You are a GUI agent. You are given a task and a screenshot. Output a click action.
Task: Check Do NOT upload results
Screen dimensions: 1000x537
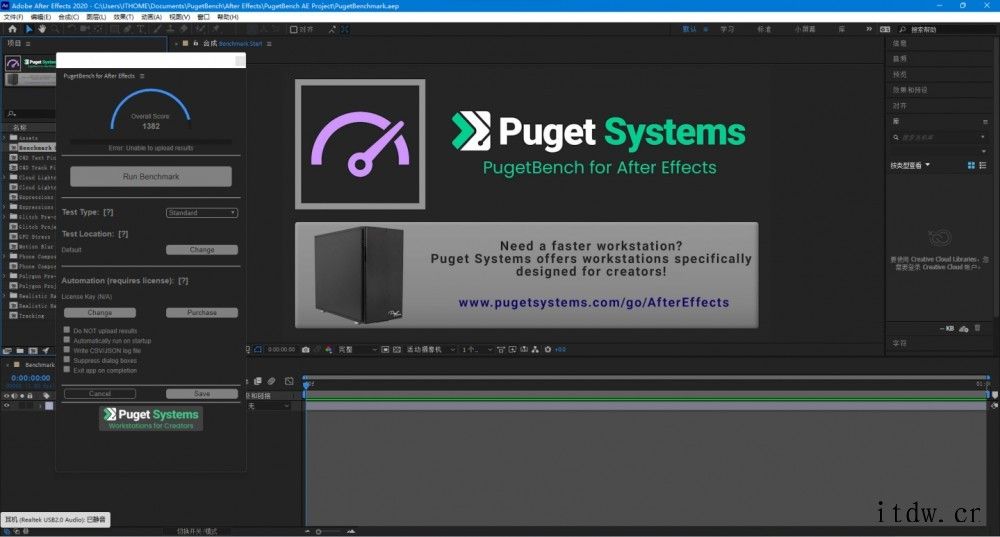[66, 330]
